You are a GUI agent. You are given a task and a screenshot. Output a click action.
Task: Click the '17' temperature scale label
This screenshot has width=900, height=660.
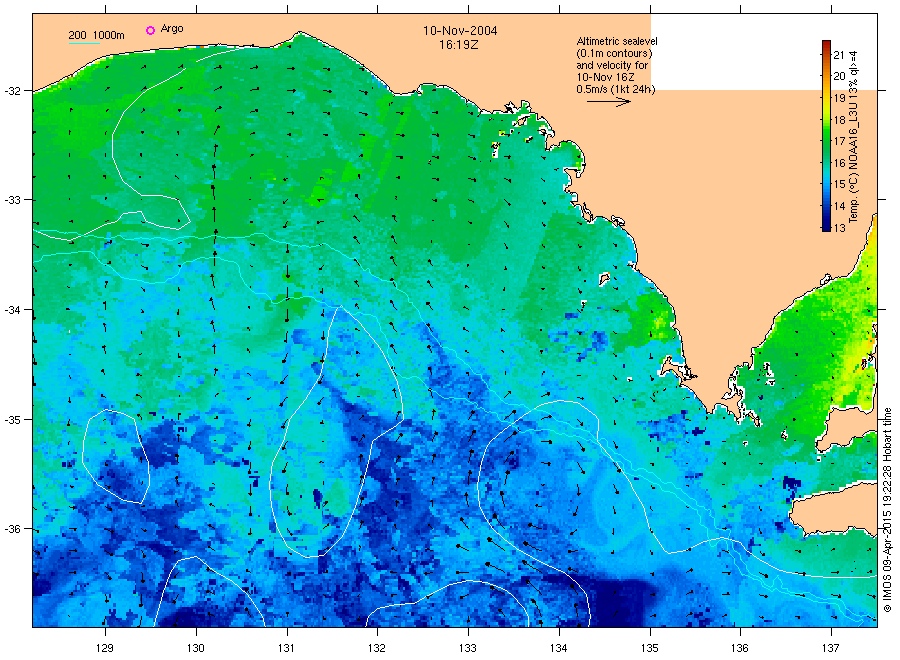click(x=839, y=141)
